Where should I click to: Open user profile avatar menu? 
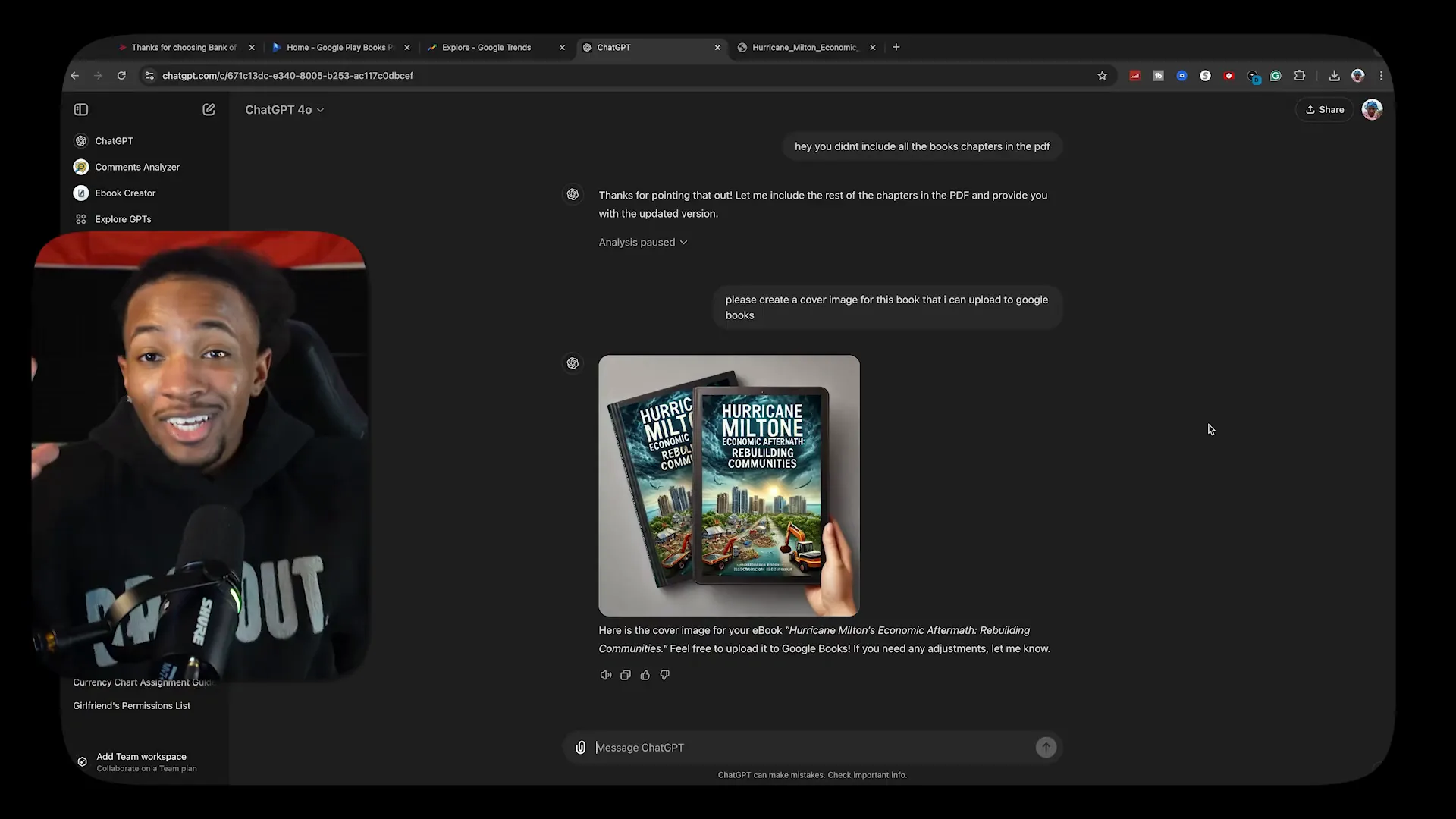1372,110
